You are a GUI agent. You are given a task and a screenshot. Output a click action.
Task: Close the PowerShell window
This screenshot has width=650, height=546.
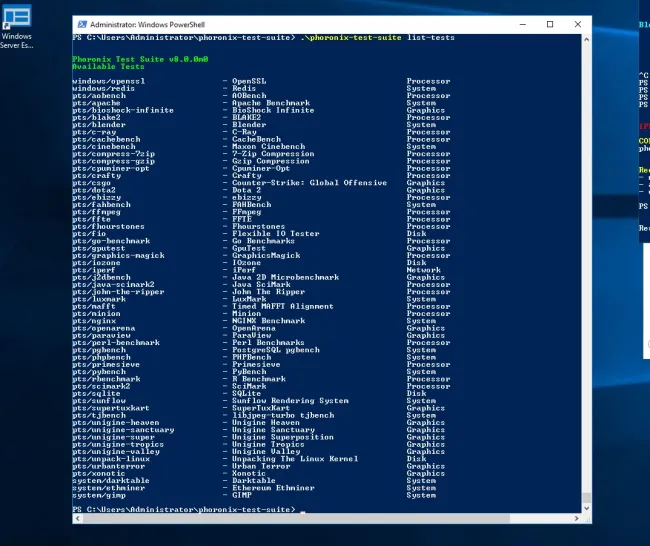coord(577,24)
